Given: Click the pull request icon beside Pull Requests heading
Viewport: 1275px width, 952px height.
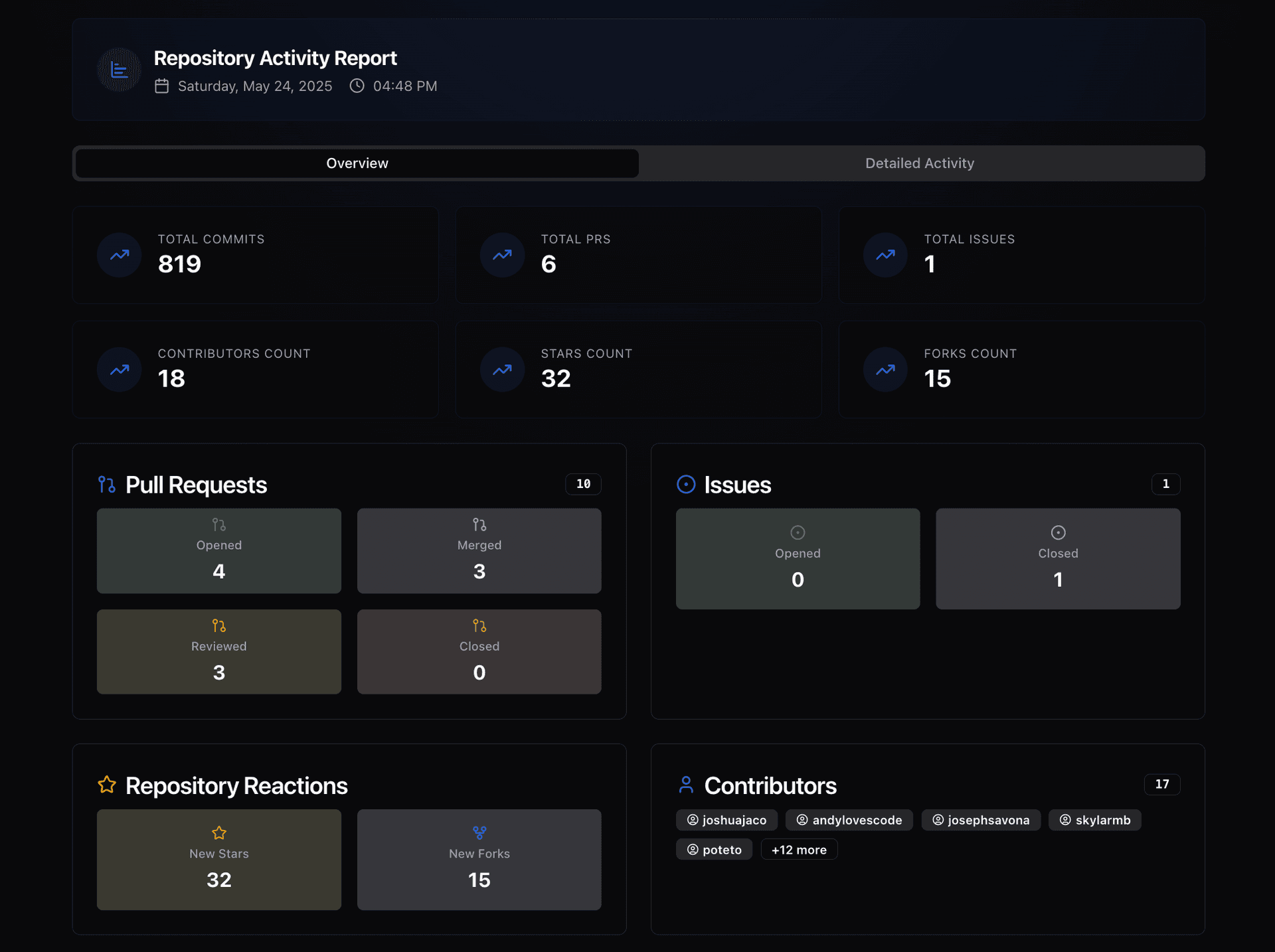Looking at the screenshot, I should pyautogui.click(x=107, y=485).
